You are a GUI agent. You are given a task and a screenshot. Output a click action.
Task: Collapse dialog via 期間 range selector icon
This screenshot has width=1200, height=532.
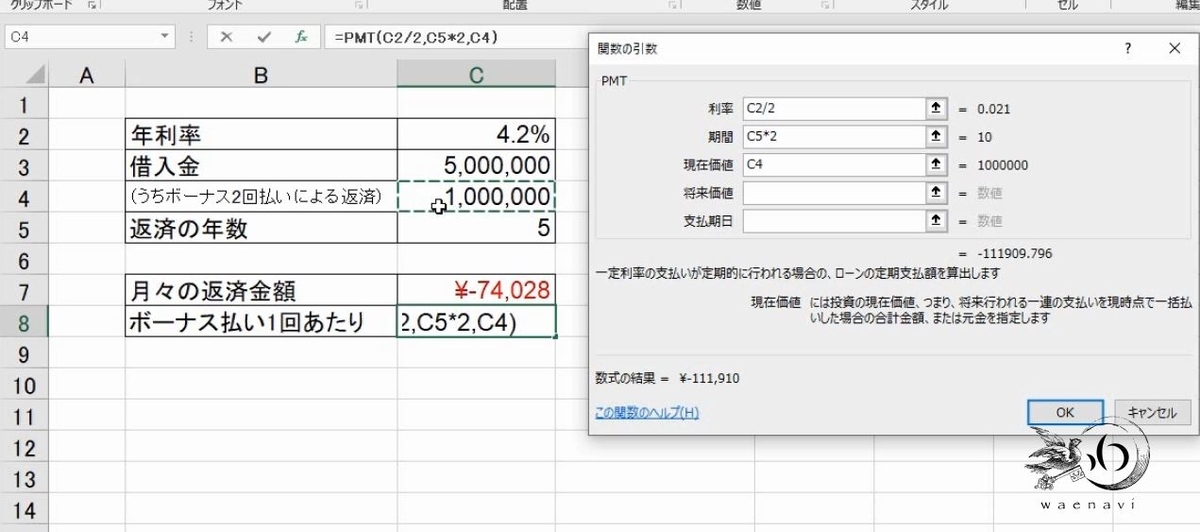[937, 137]
